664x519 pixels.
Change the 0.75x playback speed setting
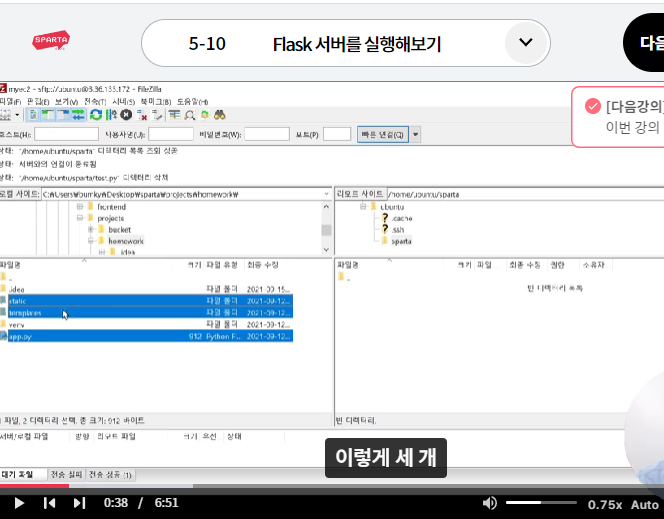[x=605, y=505]
